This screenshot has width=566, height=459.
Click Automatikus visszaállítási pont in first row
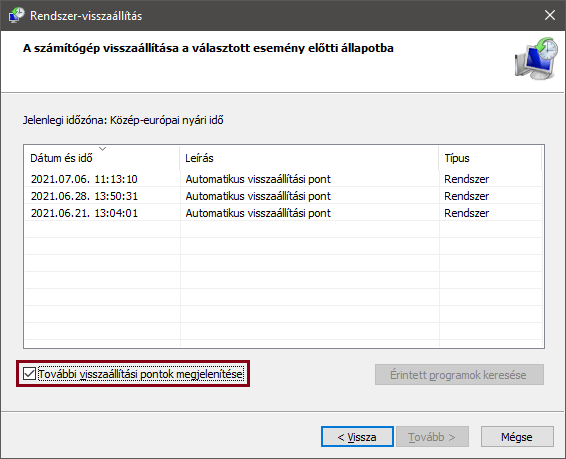(x=258, y=179)
